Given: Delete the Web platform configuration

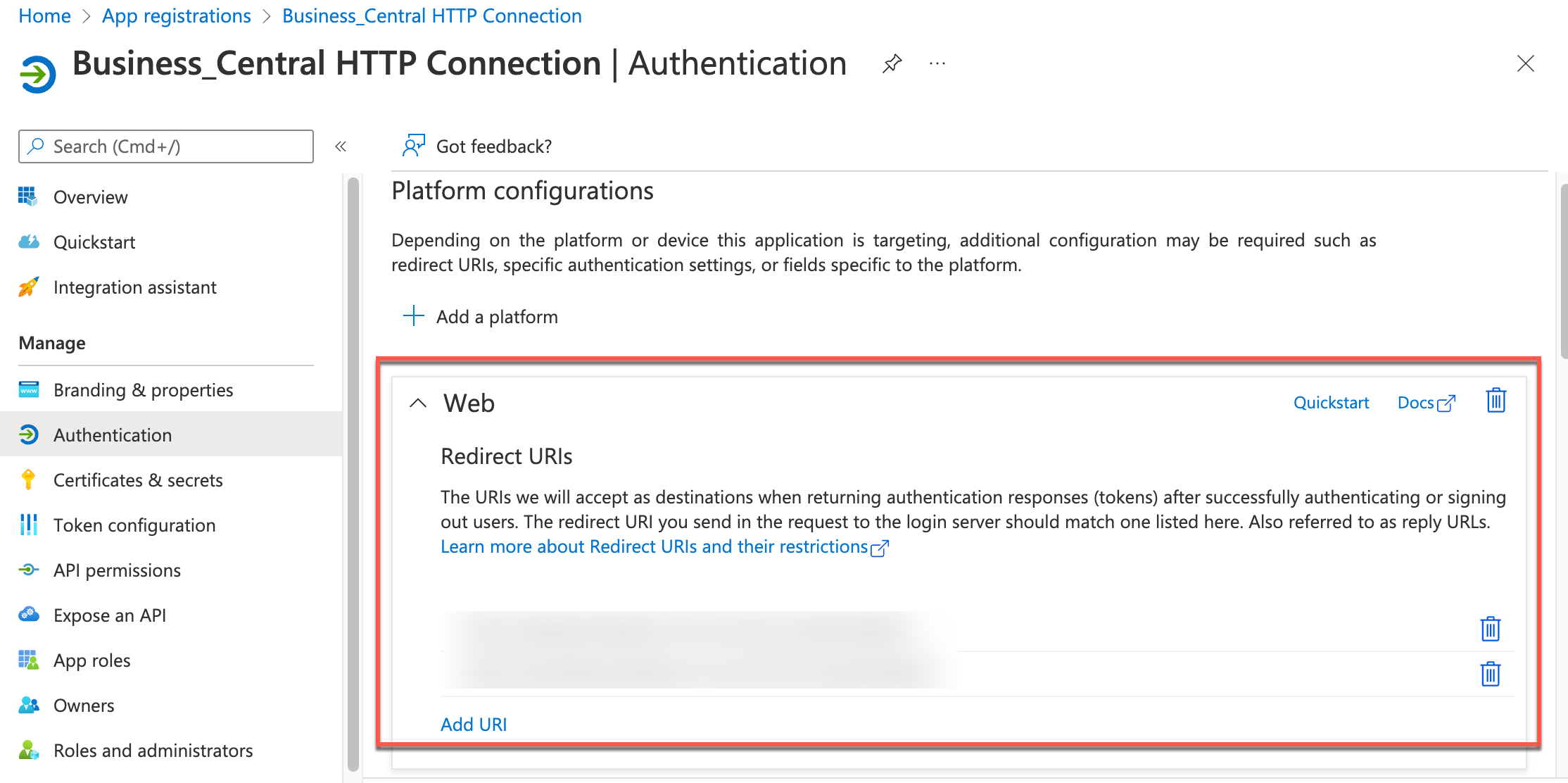Looking at the screenshot, I should point(1496,401).
